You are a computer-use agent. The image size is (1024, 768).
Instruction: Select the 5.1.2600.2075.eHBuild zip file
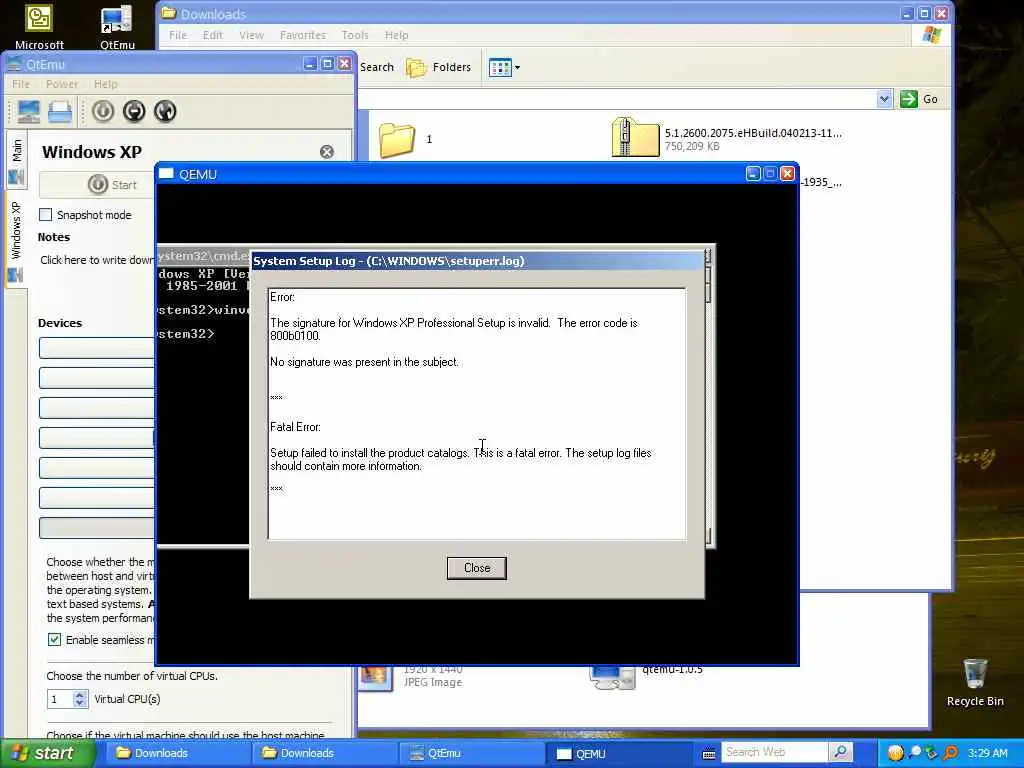pos(726,138)
